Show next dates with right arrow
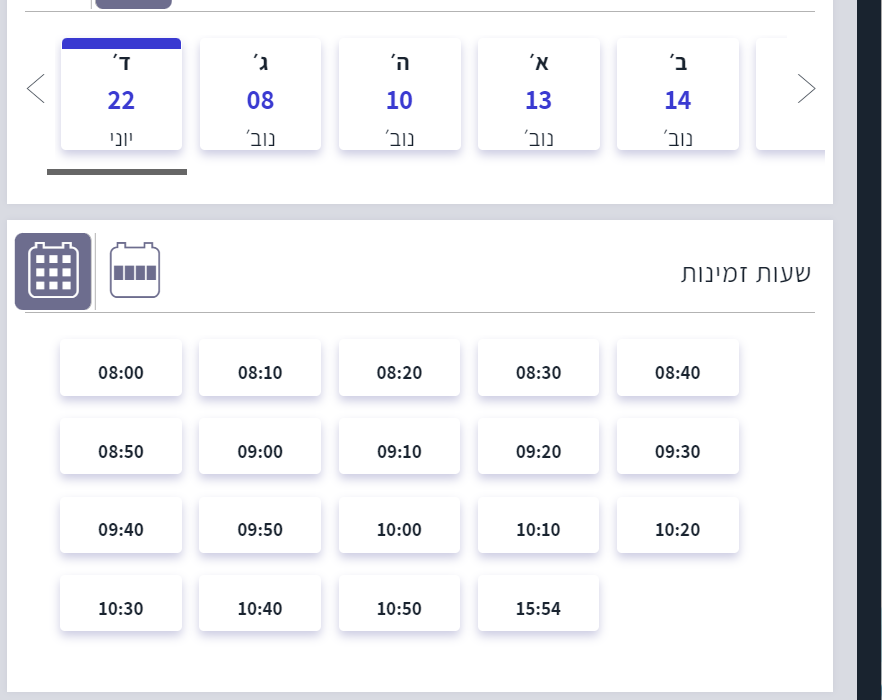882x700 pixels. (x=806, y=89)
